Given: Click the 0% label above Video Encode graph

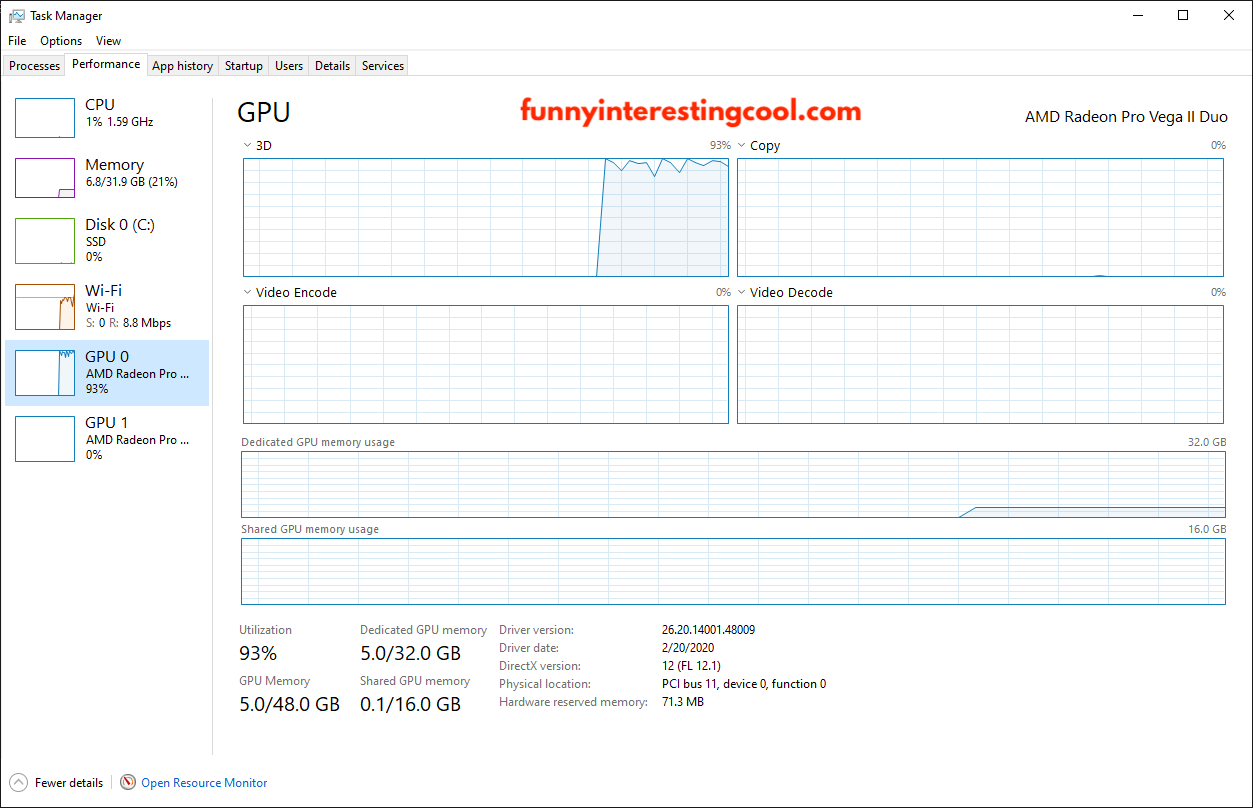Looking at the screenshot, I should pos(723,293).
